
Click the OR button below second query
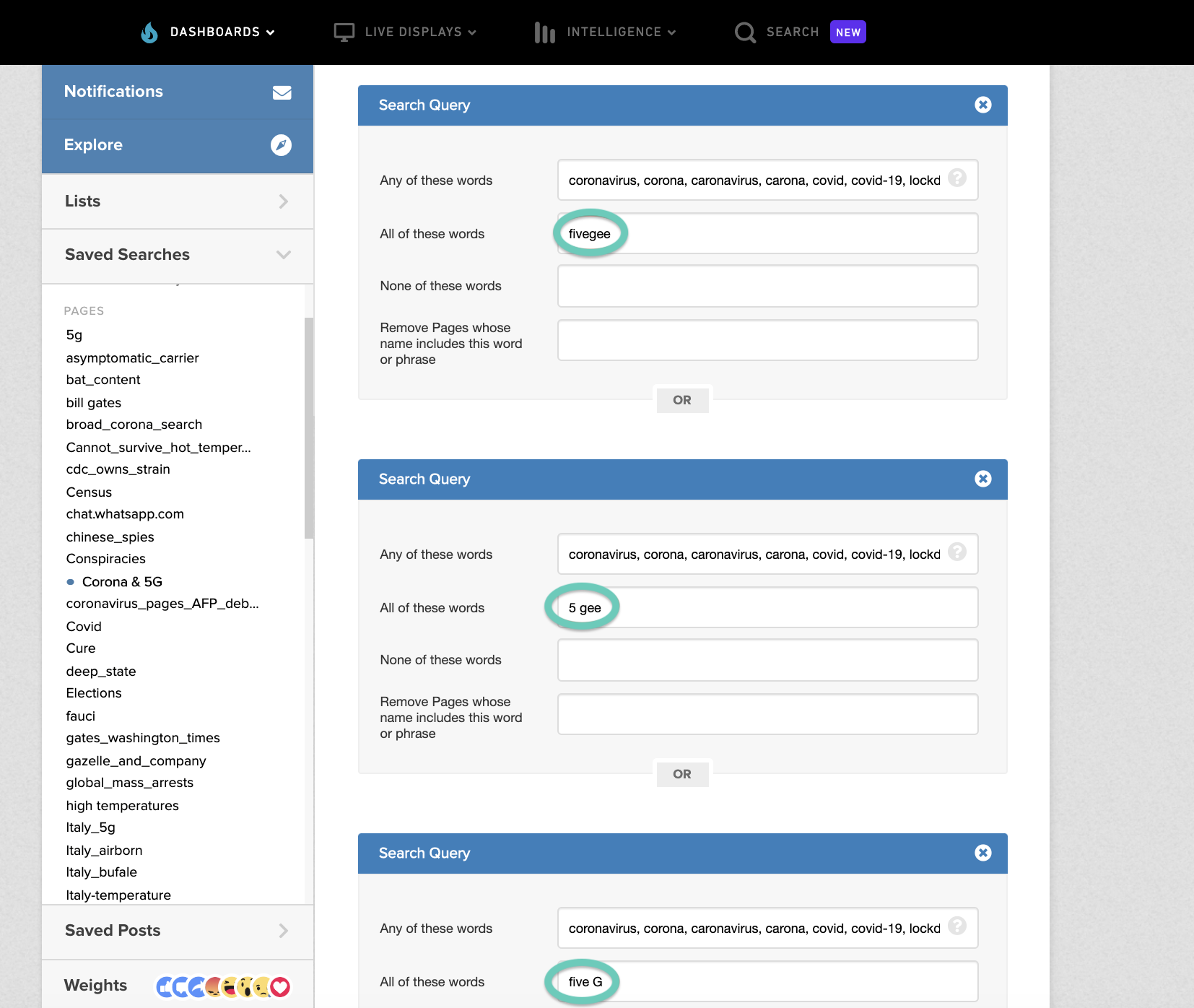[x=682, y=774]
